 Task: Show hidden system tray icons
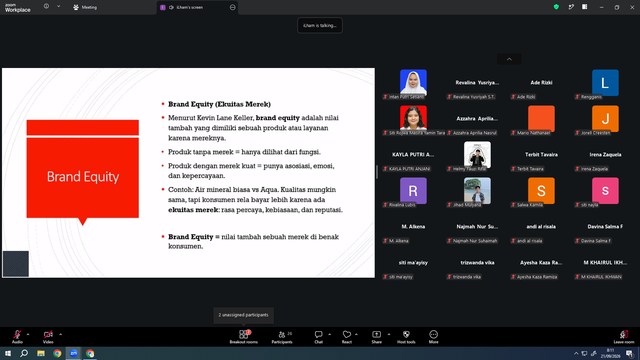coord(576,353)
